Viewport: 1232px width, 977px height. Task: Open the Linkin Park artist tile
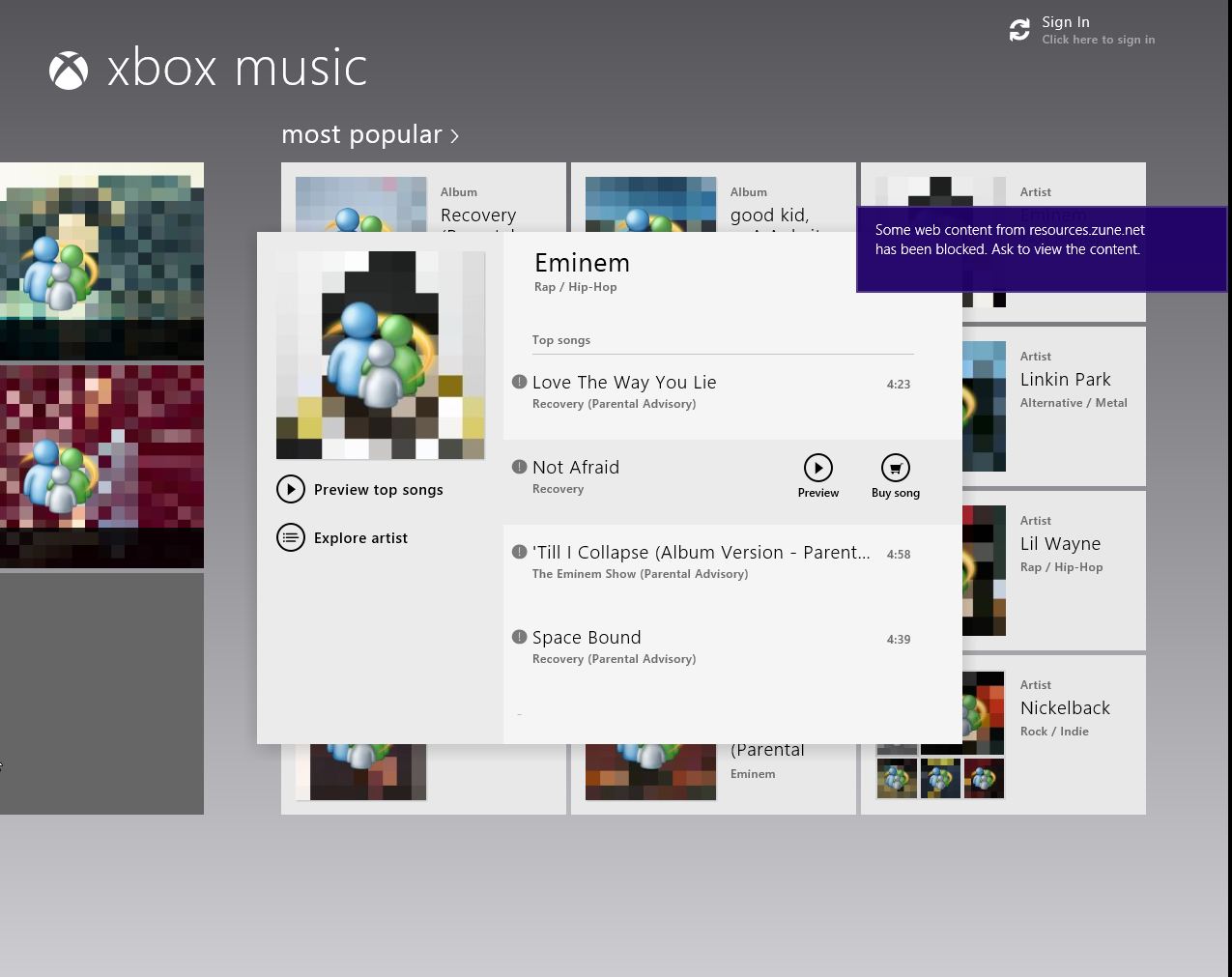pyautogui.click(x=1054, y=406)
